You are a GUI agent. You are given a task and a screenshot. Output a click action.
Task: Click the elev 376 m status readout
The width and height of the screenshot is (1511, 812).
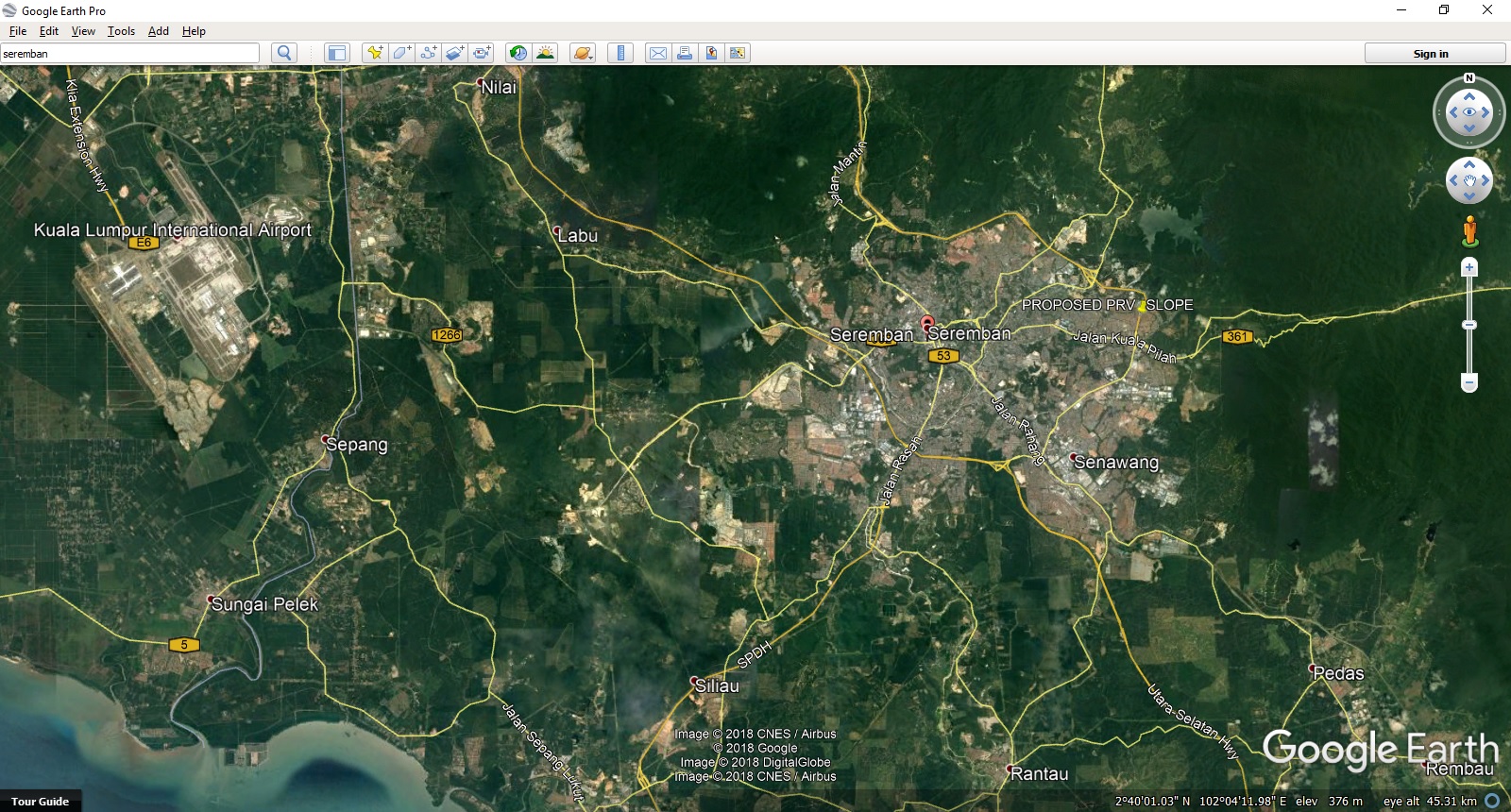tap(1329, 801)
